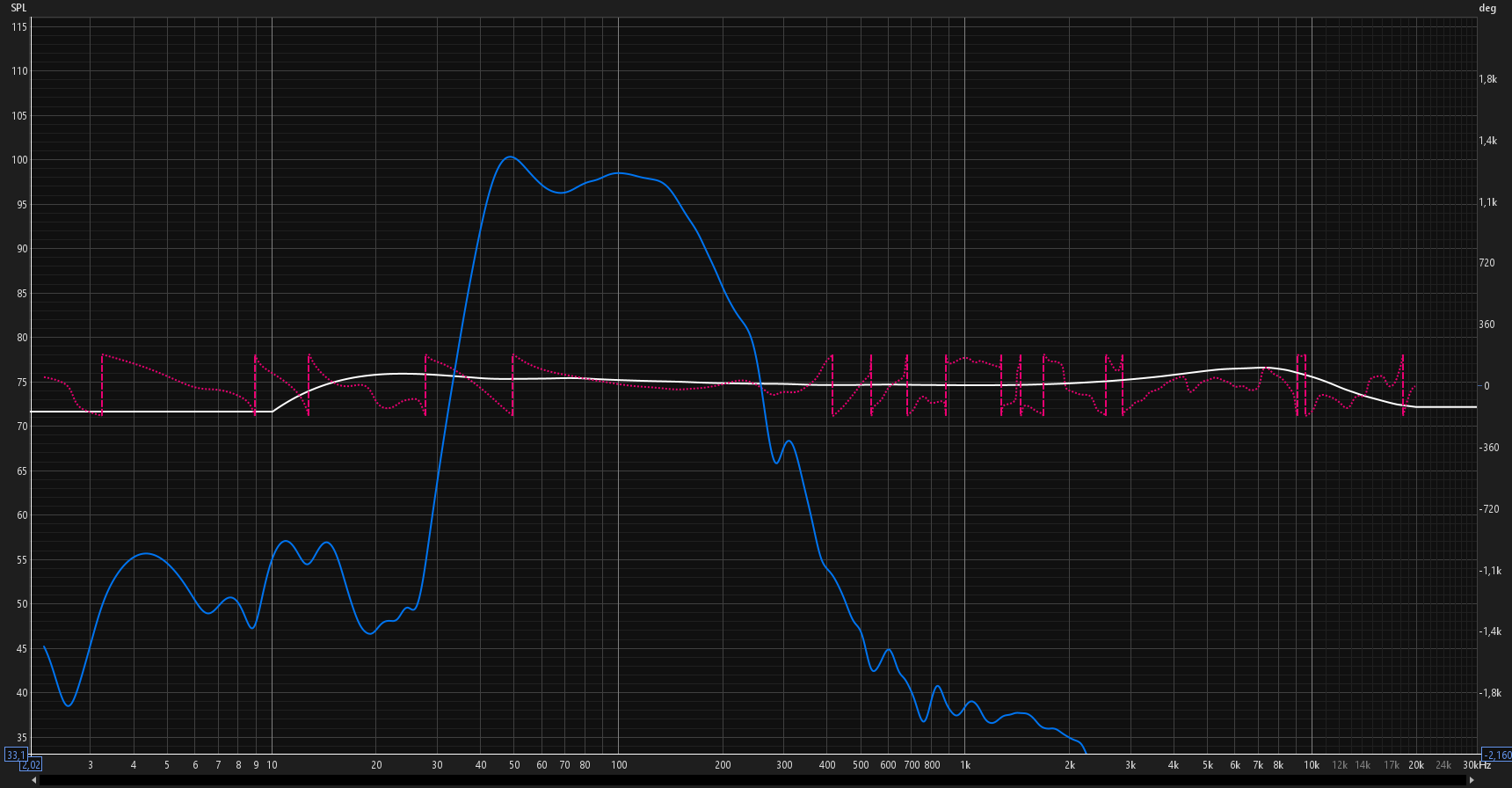Click the 1k label on the frequency axis

coord(964,765)
